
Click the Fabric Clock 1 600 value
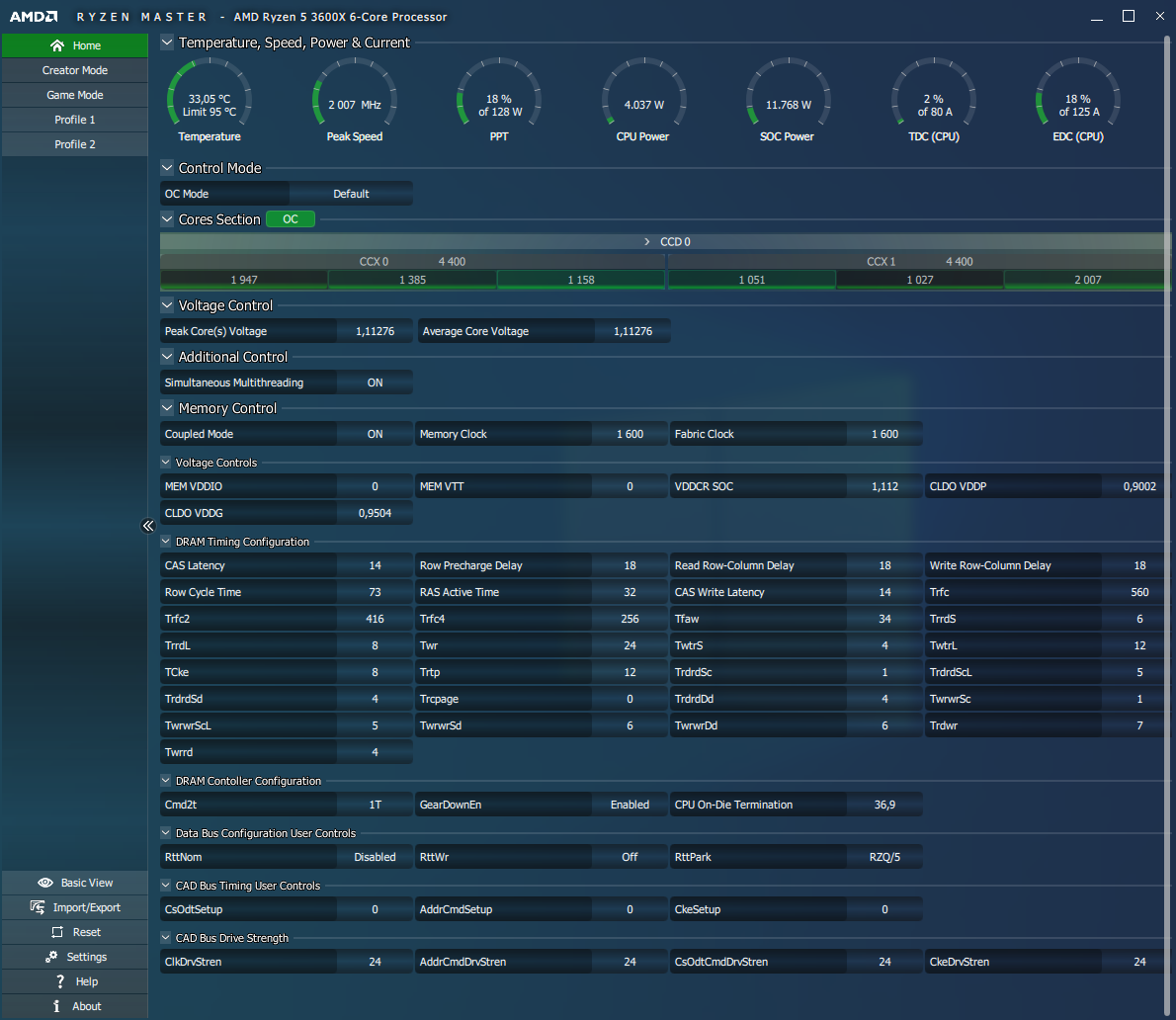(885, 434)
